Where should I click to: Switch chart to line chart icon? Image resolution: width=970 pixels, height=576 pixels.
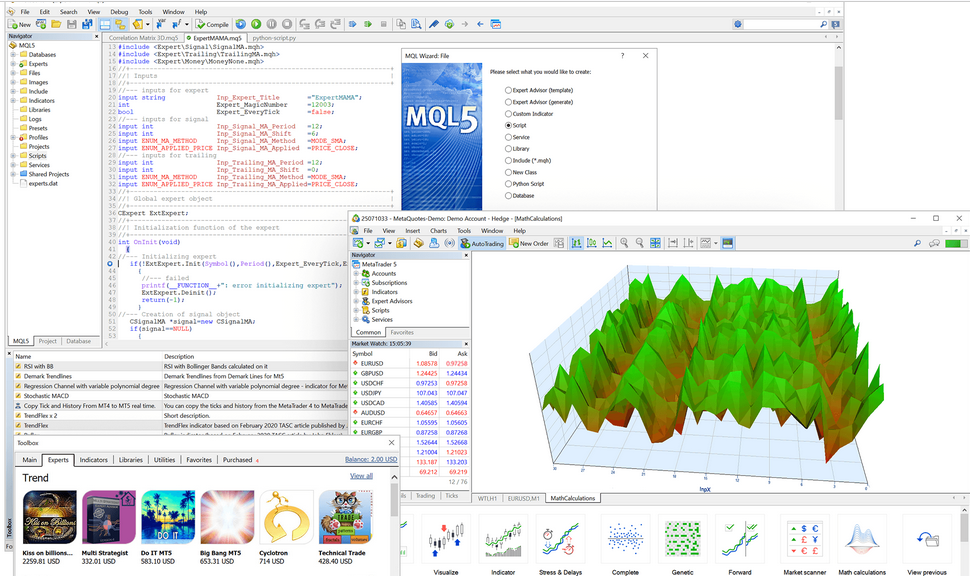tap(607, 244)
